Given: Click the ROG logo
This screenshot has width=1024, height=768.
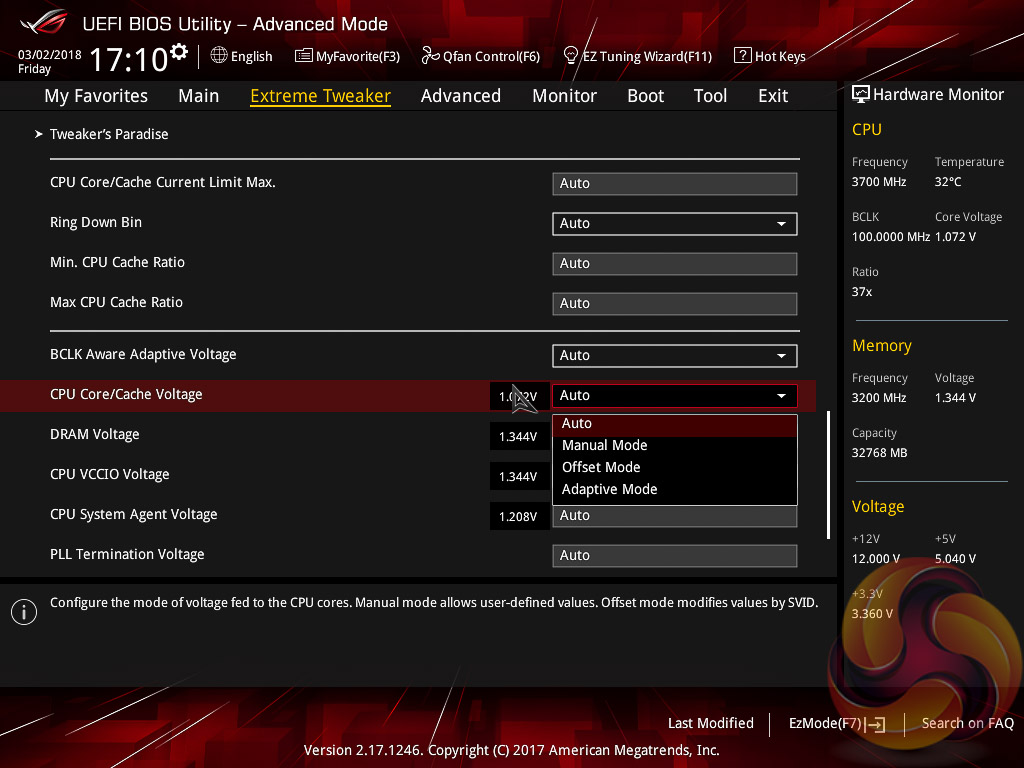Looking at the screenshot, I should (x=44, y=22).
